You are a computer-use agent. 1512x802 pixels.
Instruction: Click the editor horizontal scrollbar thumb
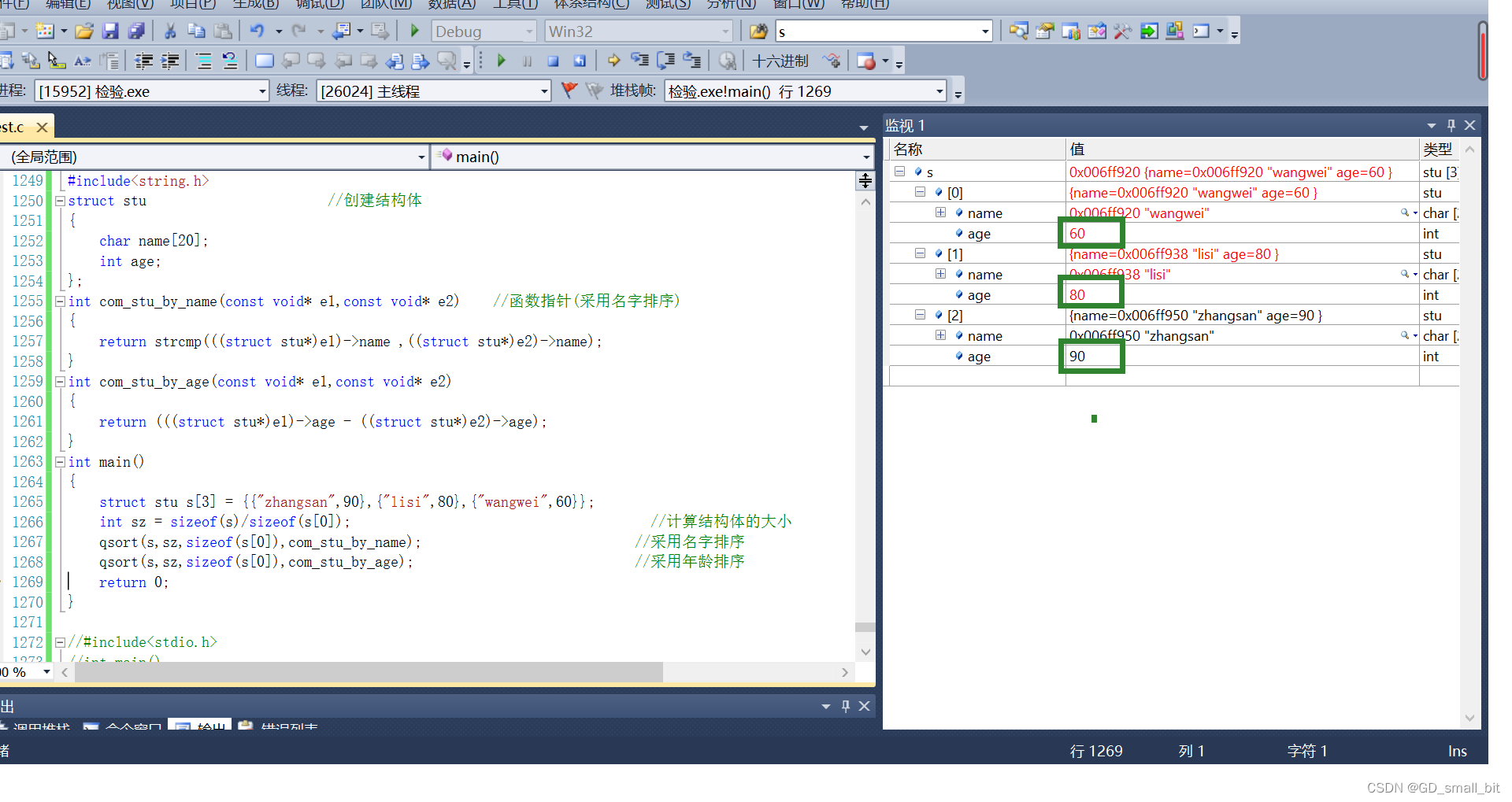click(369, 672)
